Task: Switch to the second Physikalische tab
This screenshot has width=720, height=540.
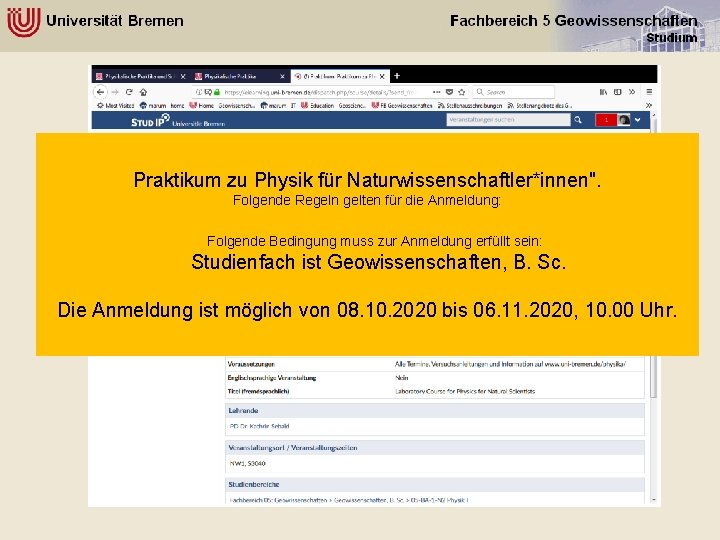Action: pos(240,76)
